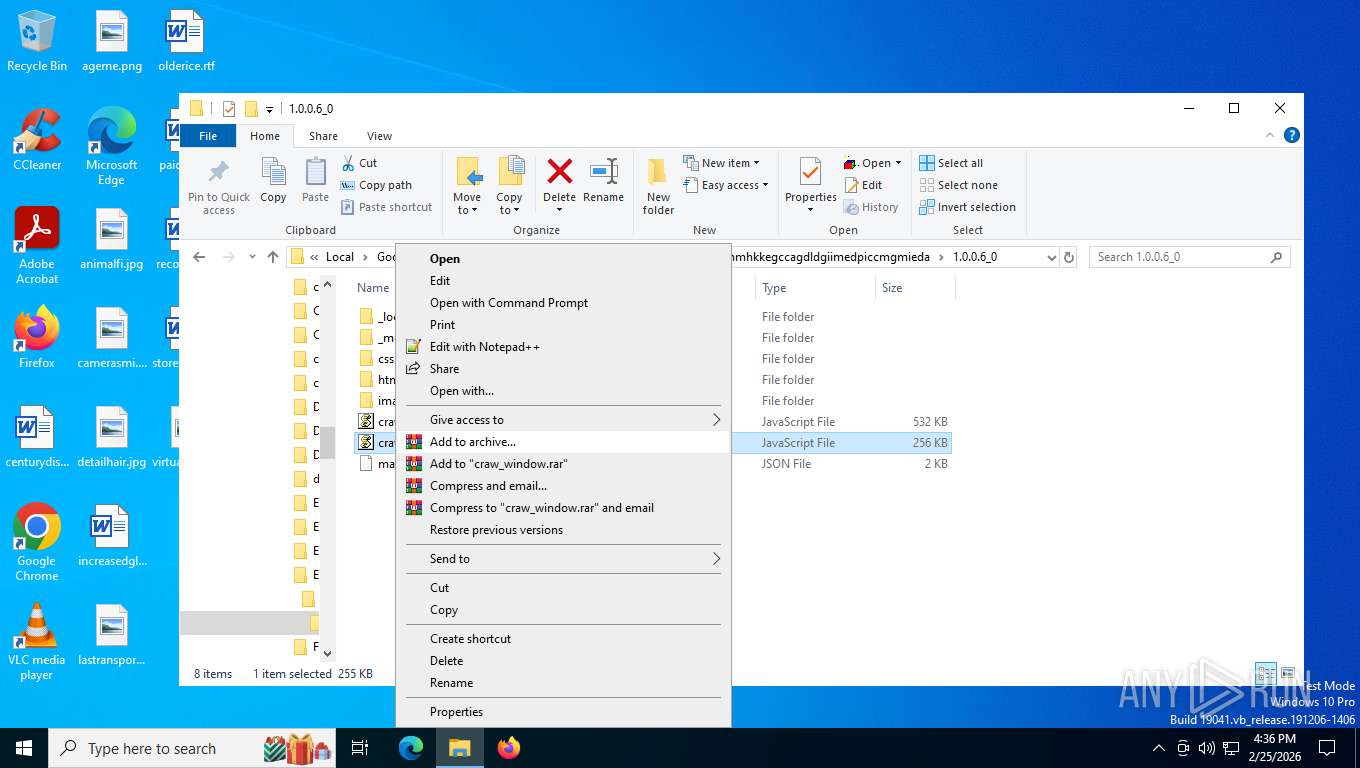This screenshot has height=768, width=1360.
Task: Choose Open with... in context menu
Action: click(x=564, y=391)
